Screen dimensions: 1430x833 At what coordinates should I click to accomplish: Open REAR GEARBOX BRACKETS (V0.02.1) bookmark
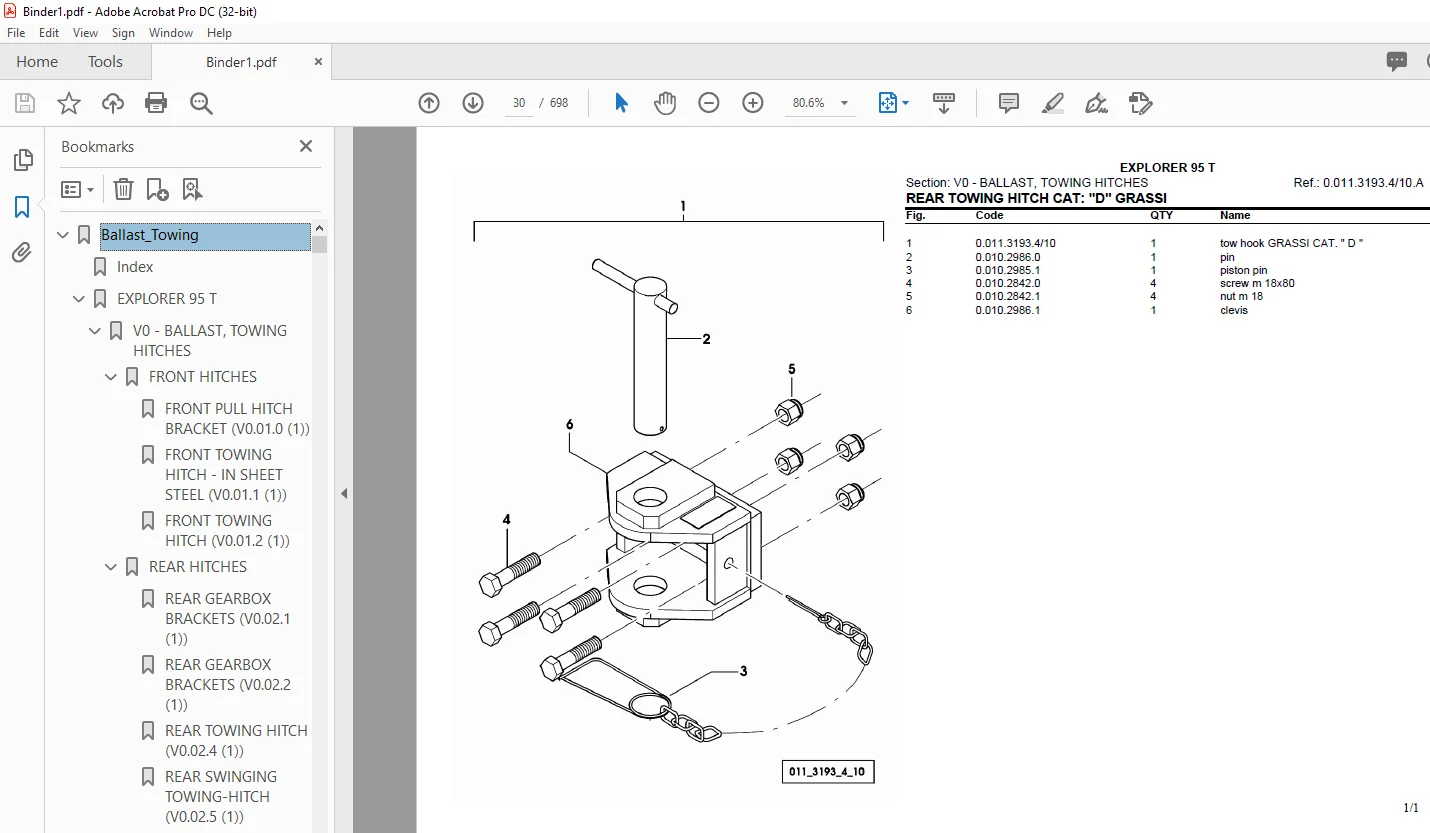click(228, 619)
